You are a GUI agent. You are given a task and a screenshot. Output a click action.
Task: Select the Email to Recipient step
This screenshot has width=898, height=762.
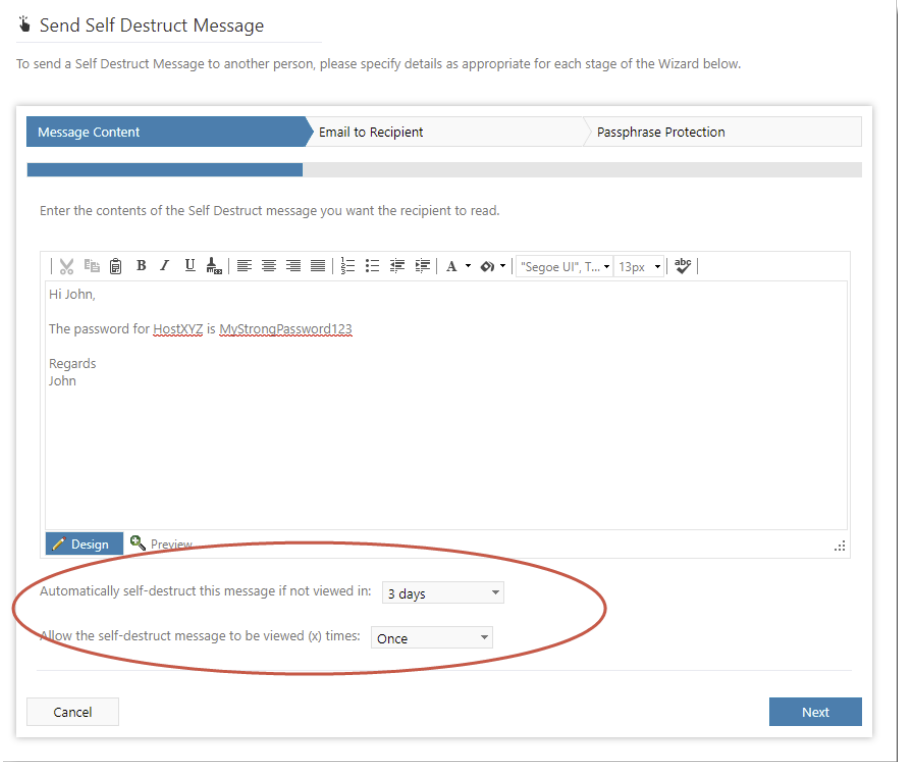point(371,132)
